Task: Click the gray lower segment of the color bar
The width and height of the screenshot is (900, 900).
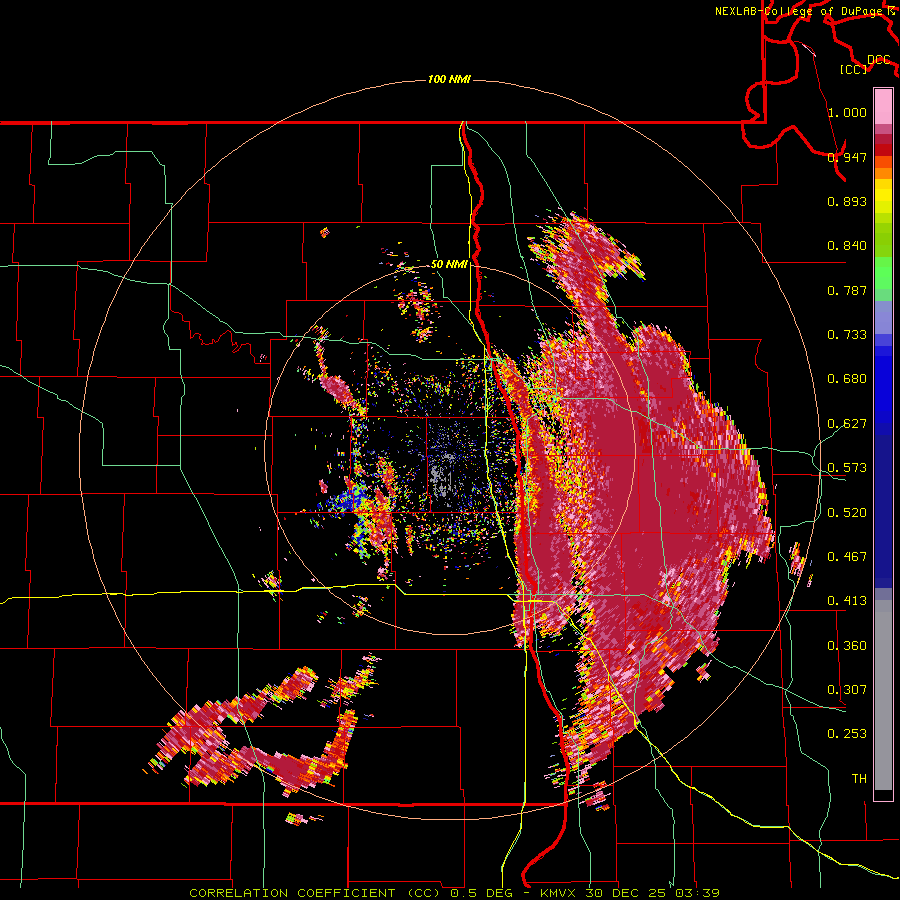Action: tap(883, 695)
